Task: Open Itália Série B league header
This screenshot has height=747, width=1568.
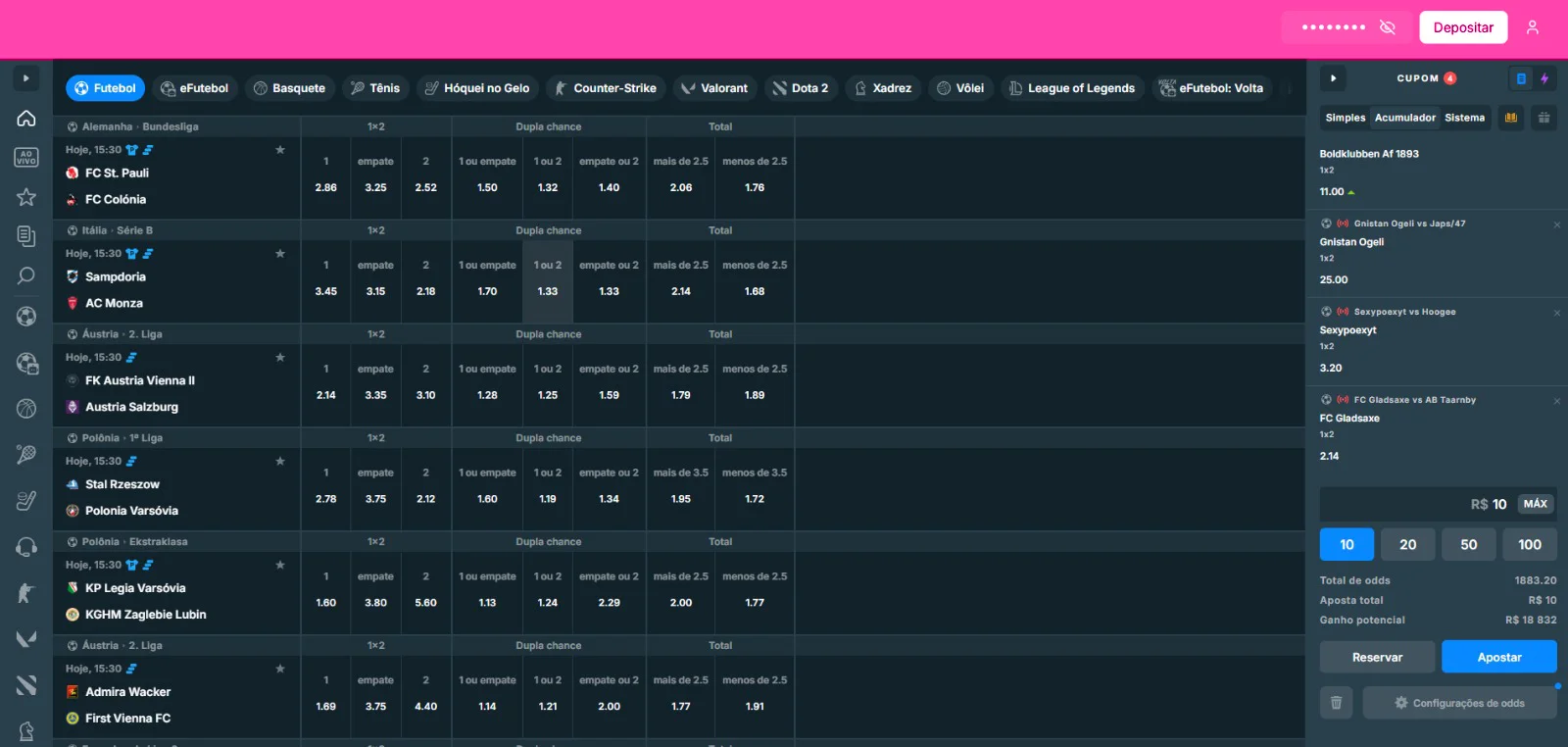Action: coord(117,230)
